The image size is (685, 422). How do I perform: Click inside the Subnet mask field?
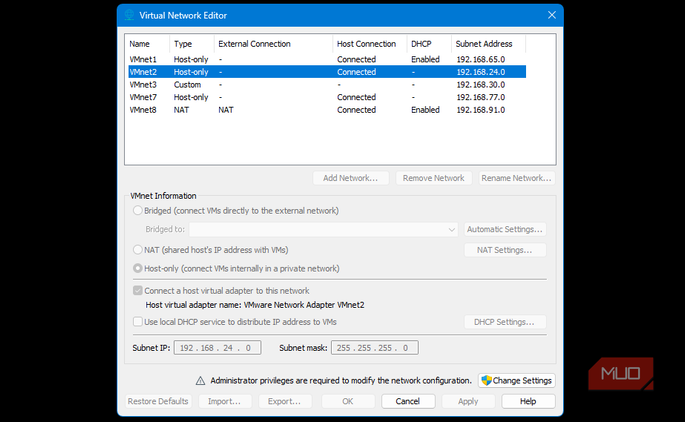click(x=375, y=348)
